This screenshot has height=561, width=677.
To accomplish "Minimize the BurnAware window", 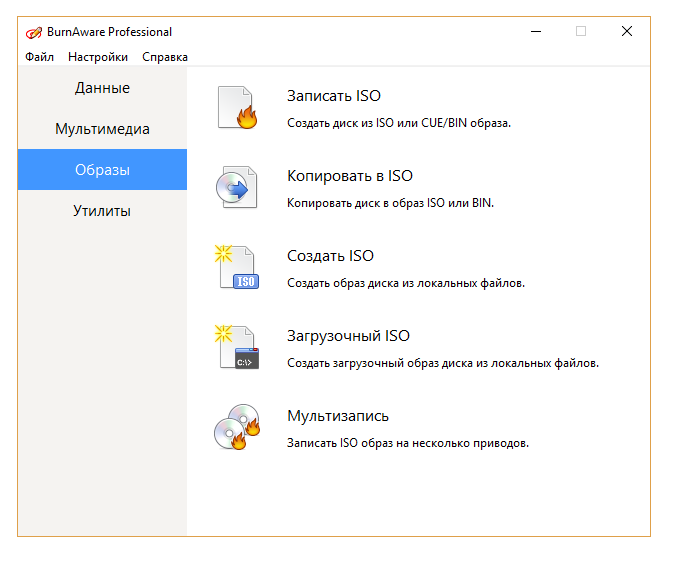I will click(536, 32).
